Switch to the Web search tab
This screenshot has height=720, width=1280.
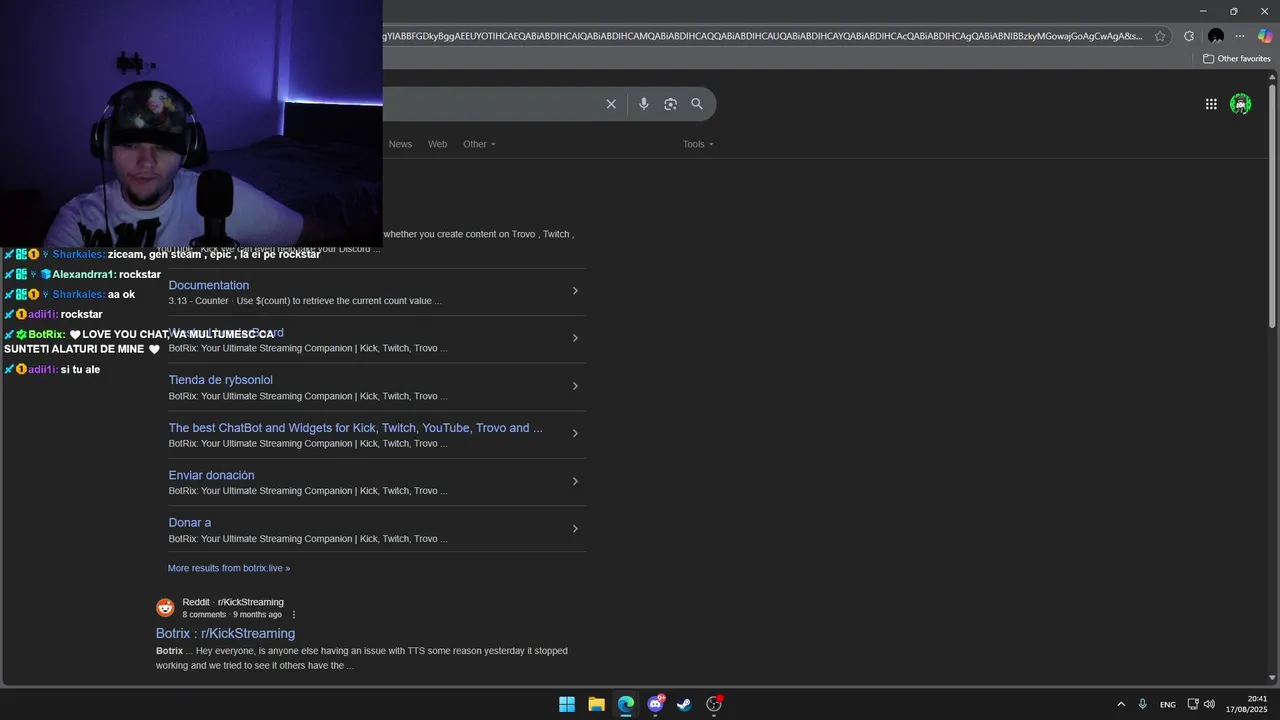(438, 144)
